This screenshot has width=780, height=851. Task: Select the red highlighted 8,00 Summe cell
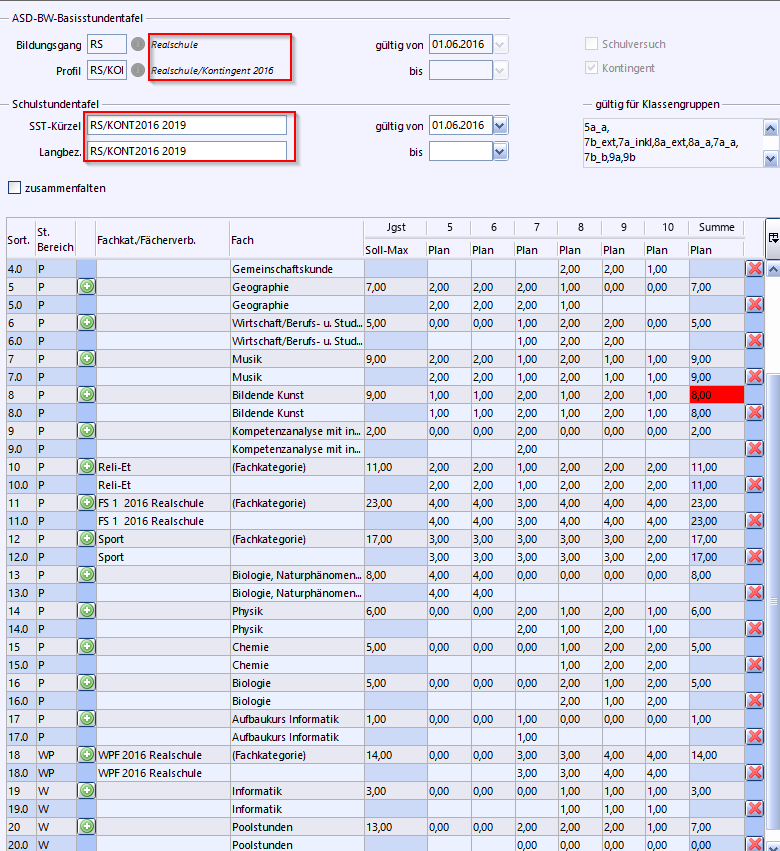click(x=716, y=395)
